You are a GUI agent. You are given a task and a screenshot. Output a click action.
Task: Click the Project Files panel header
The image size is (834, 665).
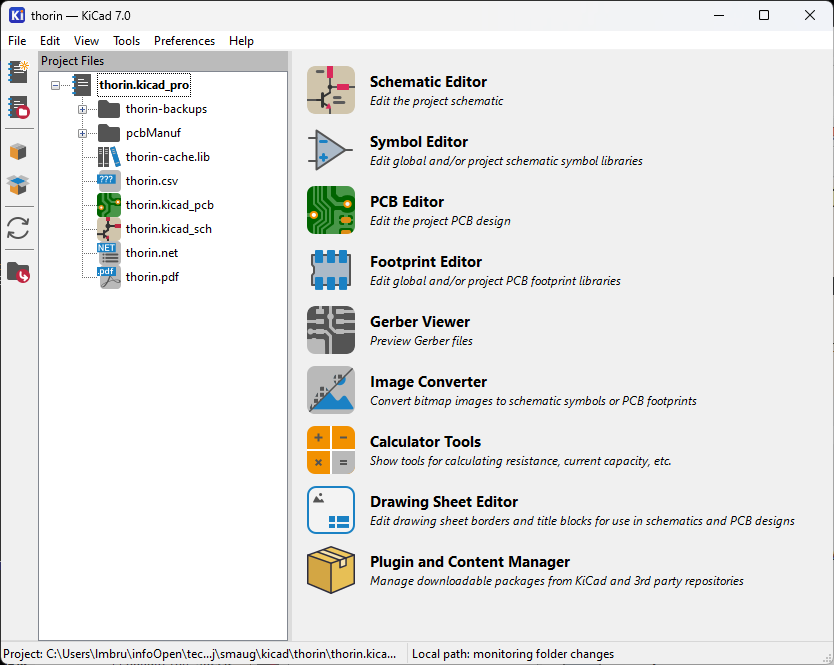tap(163, 61)
